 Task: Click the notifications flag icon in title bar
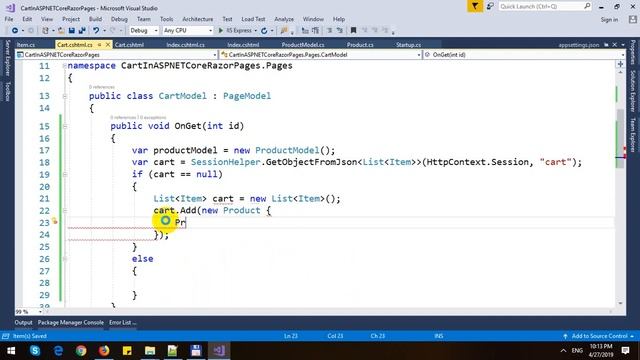click(x=475, y=6)
